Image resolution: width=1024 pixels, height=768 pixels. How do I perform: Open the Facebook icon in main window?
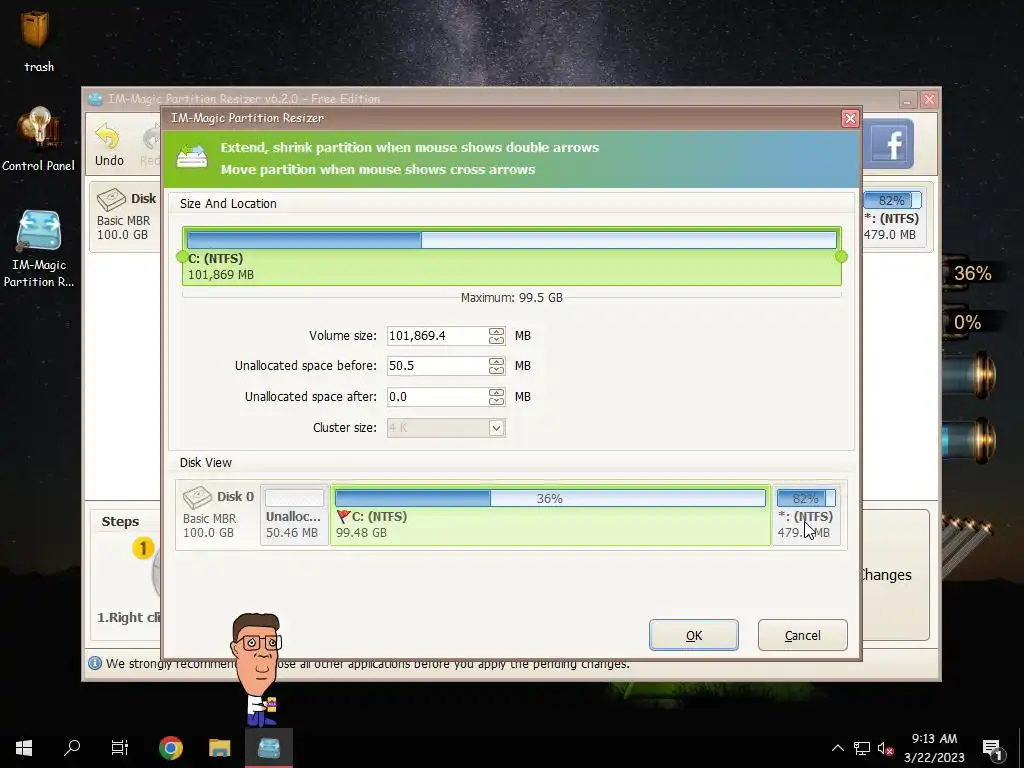(890, 144)
